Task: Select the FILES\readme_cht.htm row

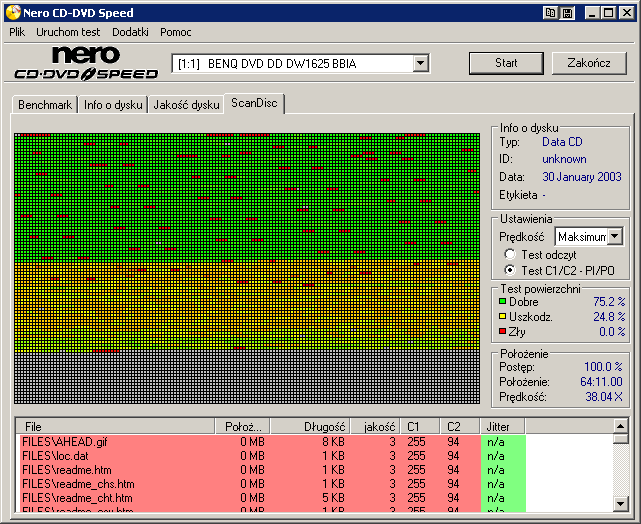Action: (x=273, y=498)
